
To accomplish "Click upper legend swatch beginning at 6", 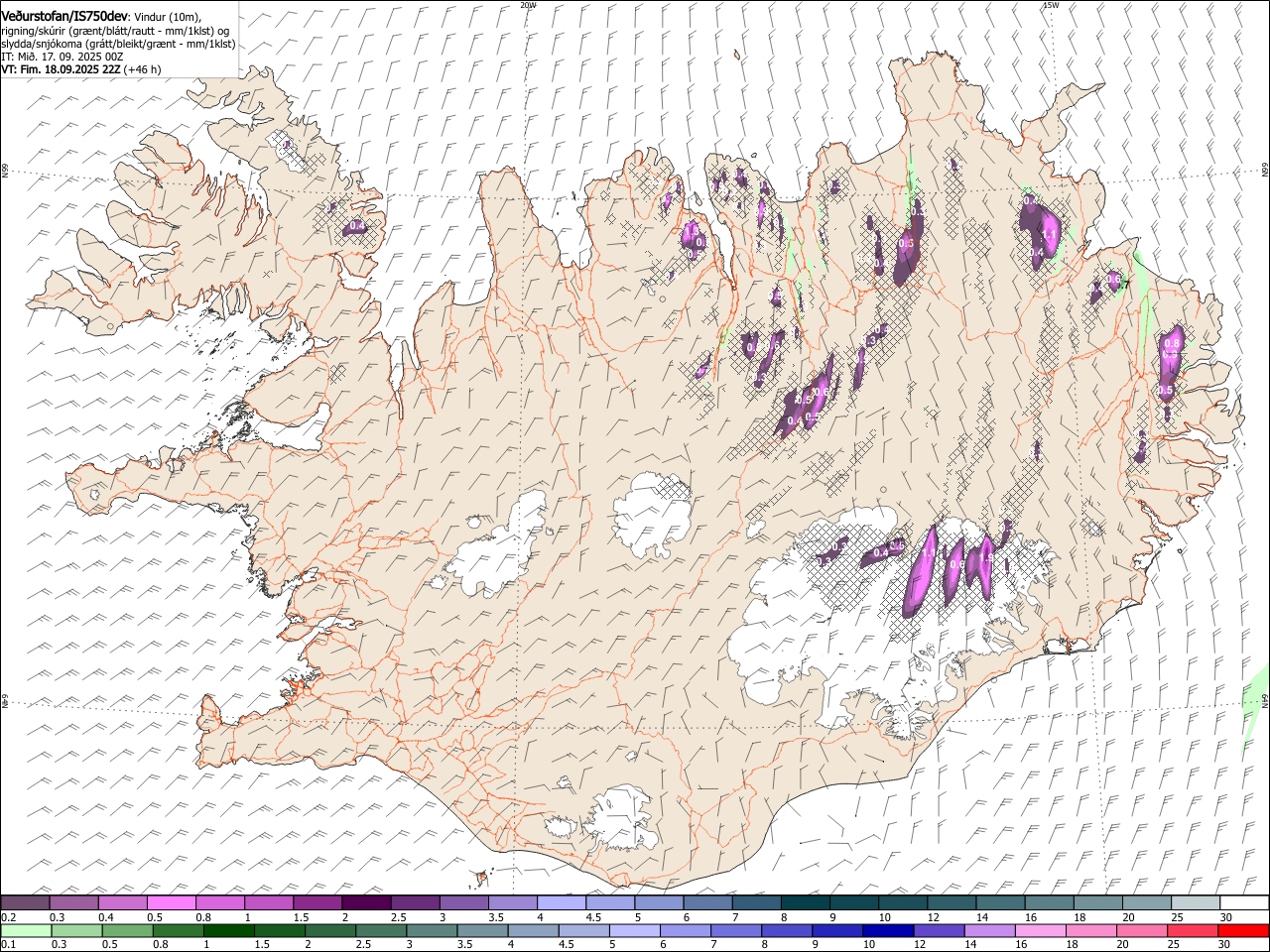I will [706, 902].
